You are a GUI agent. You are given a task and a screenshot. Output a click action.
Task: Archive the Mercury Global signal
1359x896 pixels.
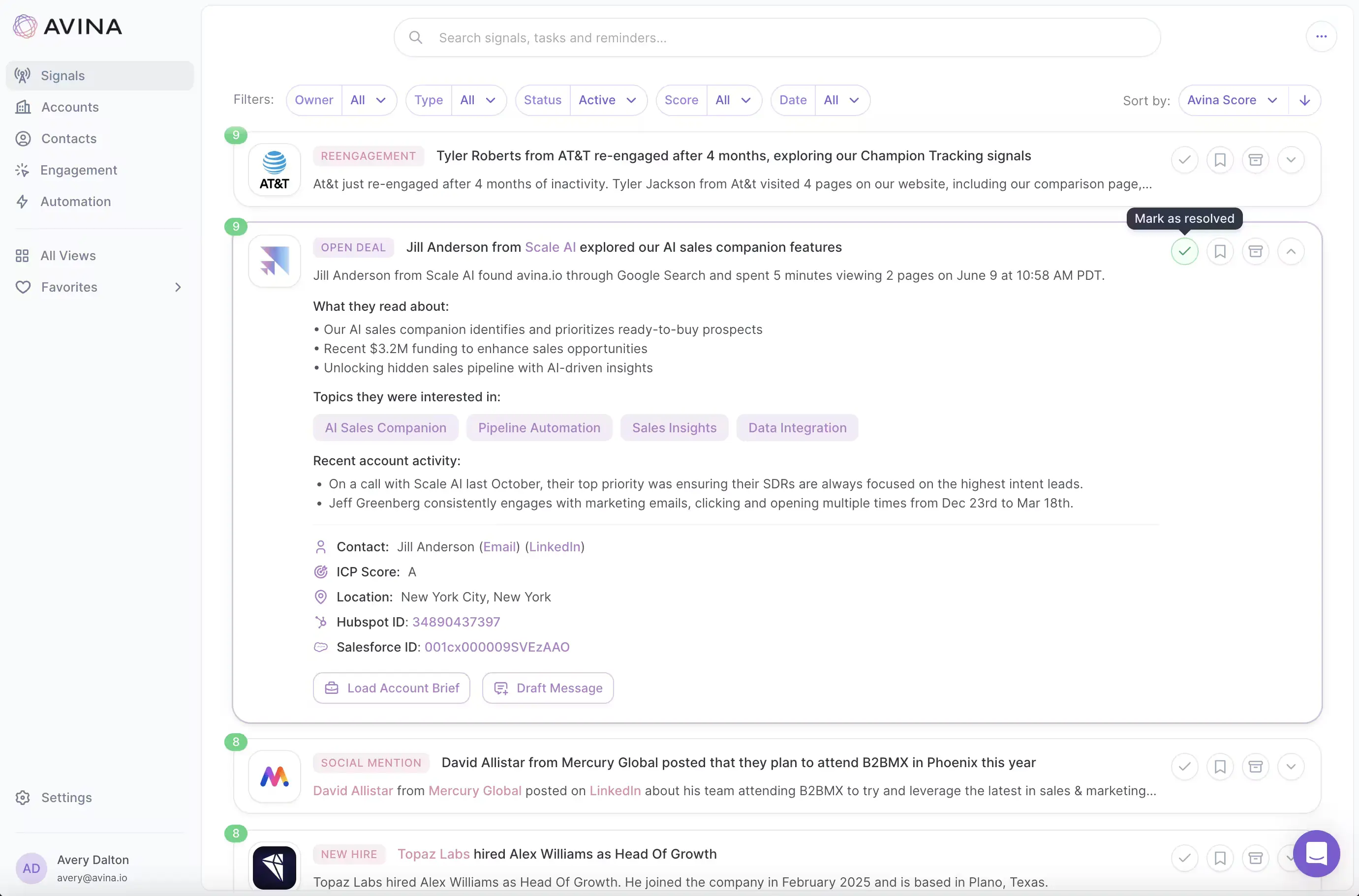coord(1255,766)
